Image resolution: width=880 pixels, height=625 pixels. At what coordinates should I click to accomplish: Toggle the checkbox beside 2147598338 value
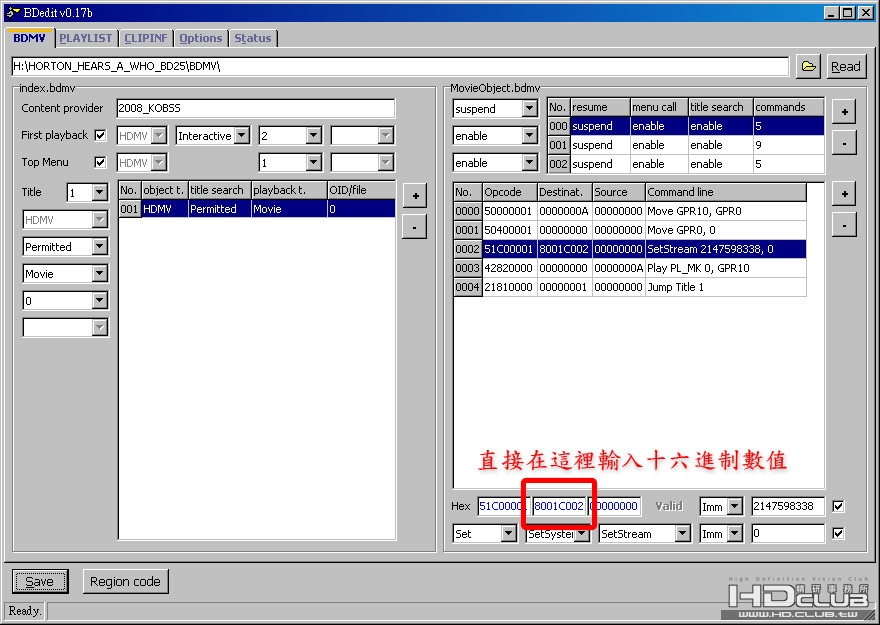point(838,506)
